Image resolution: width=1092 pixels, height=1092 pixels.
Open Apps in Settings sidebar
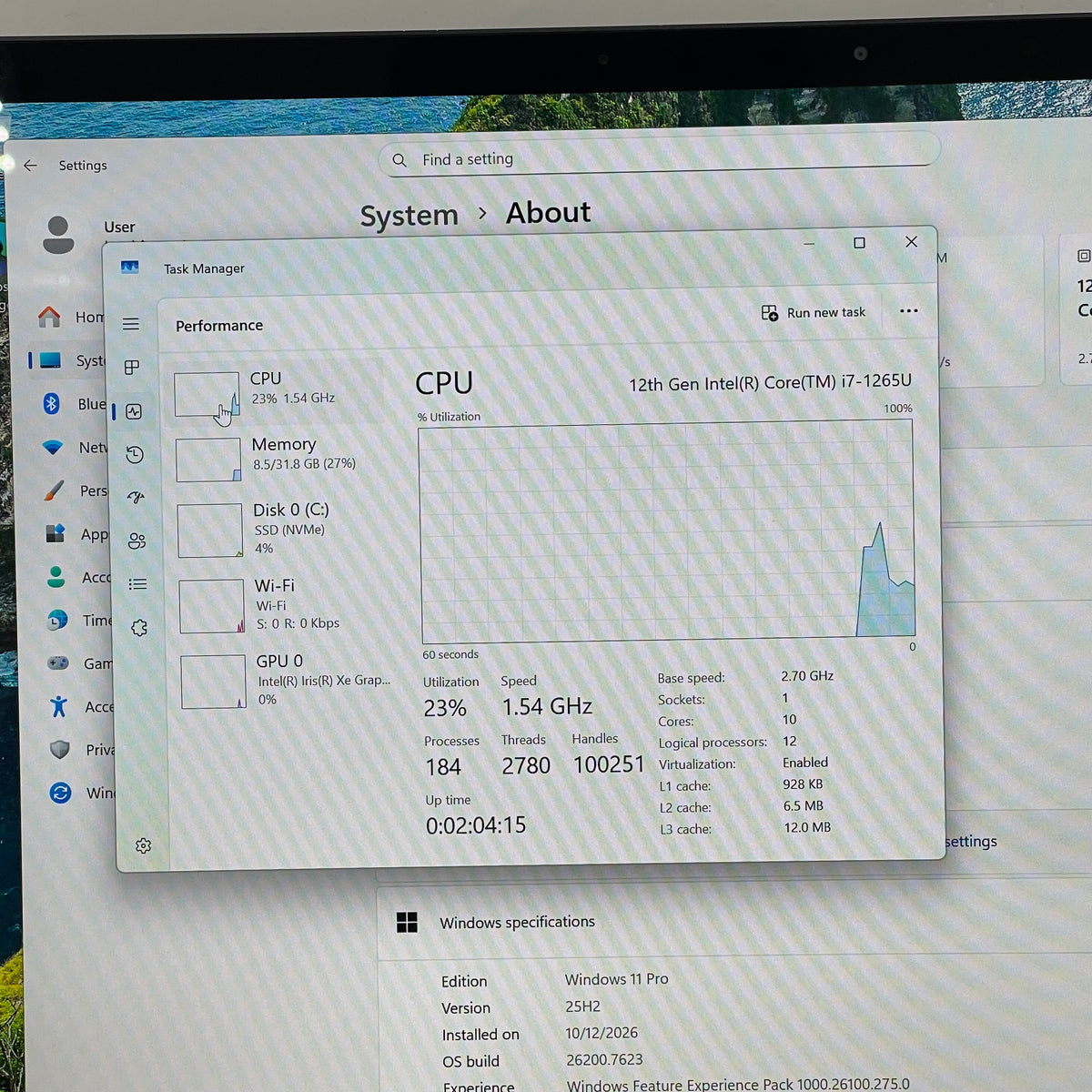(76, 533)
